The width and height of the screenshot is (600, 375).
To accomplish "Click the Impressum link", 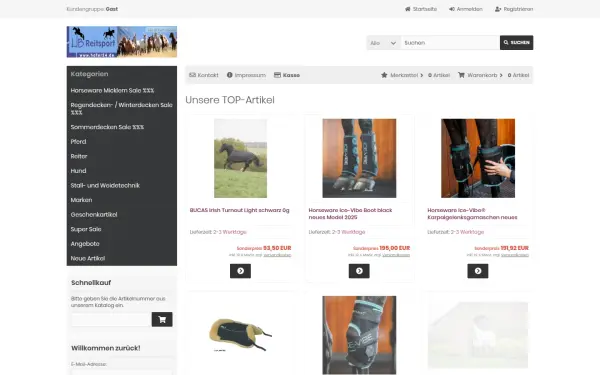I will (x=250, y=75).
